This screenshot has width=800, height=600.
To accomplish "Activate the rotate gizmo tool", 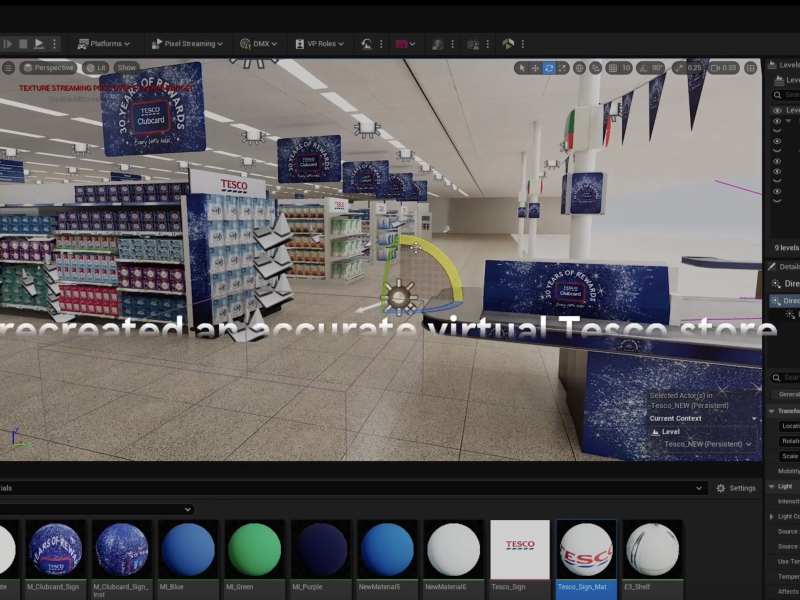I will coord(549,68).
